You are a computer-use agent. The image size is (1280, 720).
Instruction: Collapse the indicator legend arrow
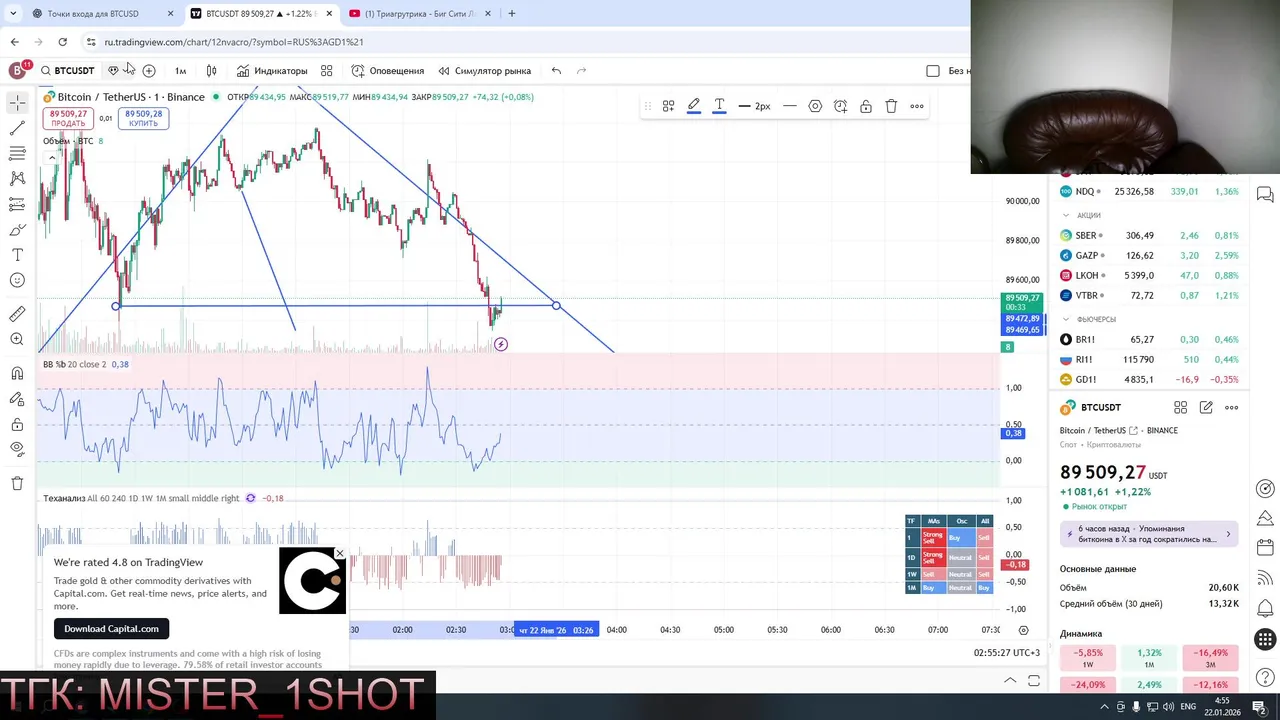coord(52,157)
